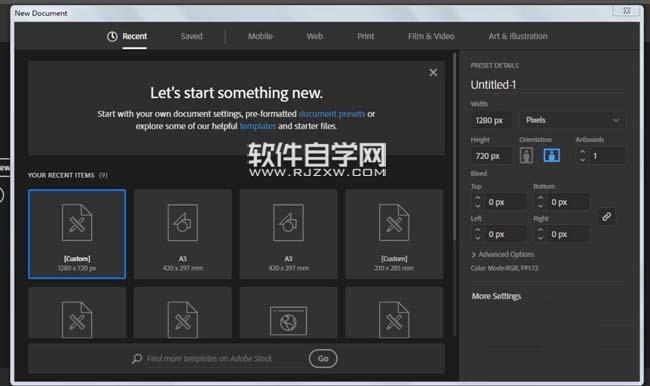Click the Go button
The image size is (650, 386).
point(323,359)
